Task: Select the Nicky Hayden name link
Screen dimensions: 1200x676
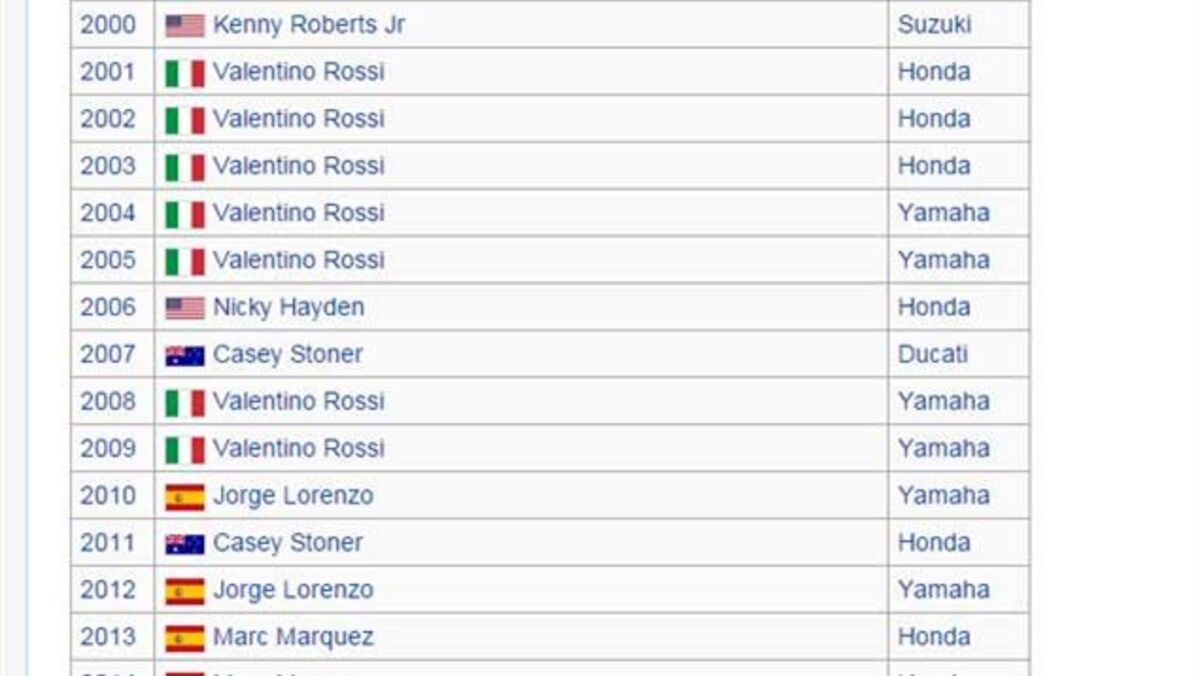Action: click(288, 307)
